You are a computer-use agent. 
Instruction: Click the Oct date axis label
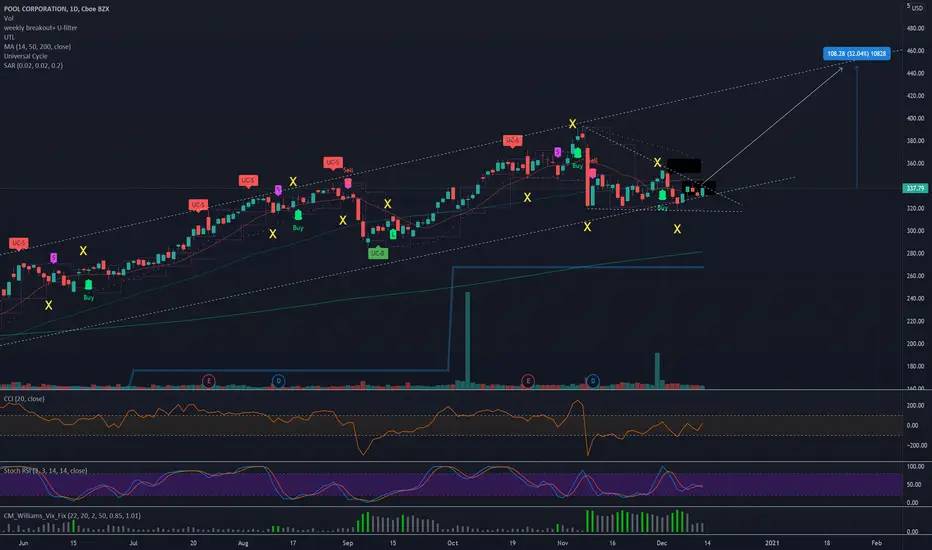(452, 543)
